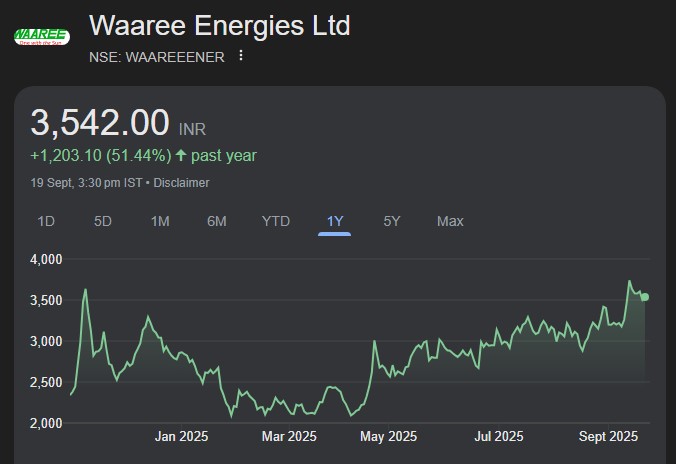Click the NSE: WAAREEENER ticker text
The height and width of the screenshot is (464, 676).
tap(156, 56)
